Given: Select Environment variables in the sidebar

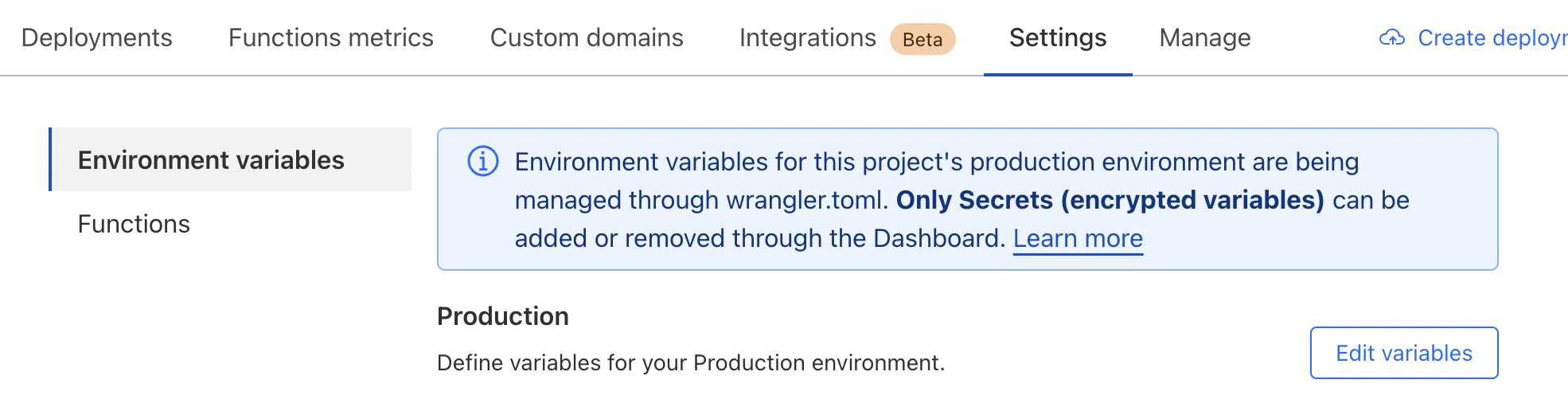Looking at the screenshot, I should click(211, 160).
